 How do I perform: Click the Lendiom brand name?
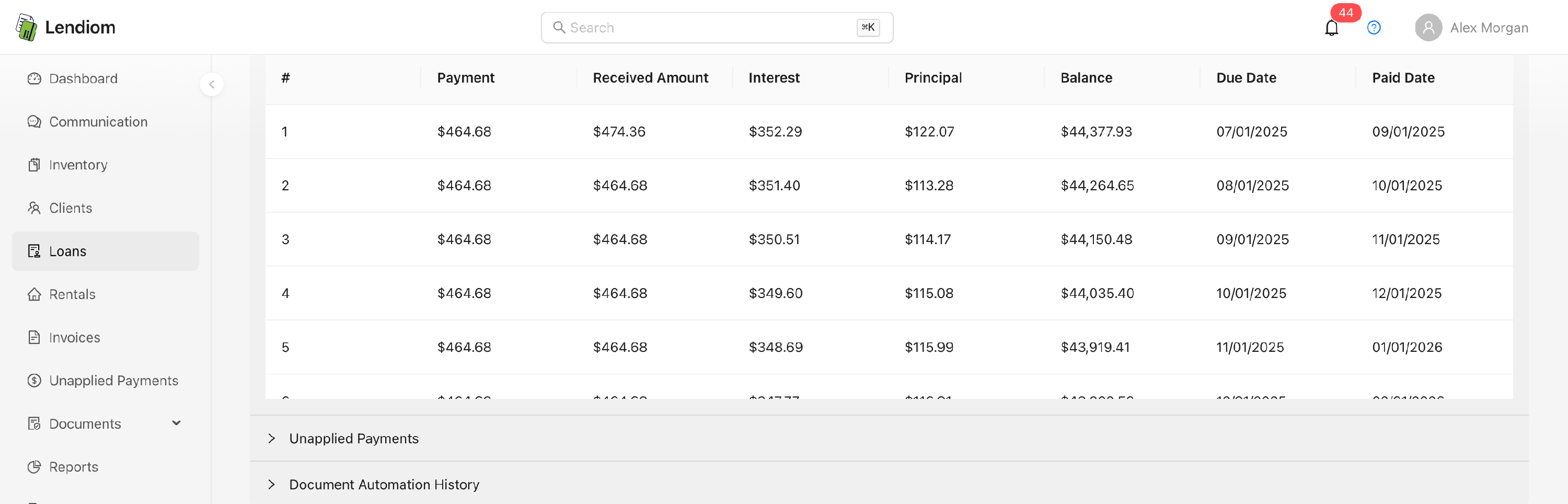(80, 27)
